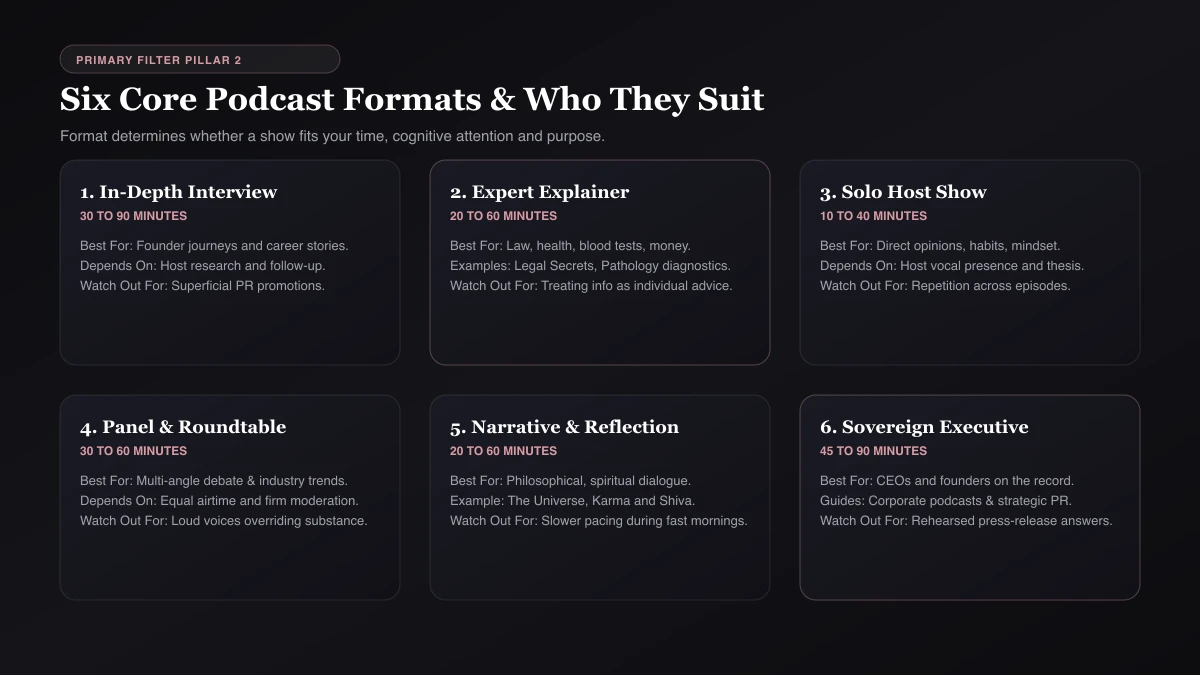Click the '30 TO 60 MINUTES' label under Panel & Roundtable
The height and width of the screenshot is (675, 1200).
coord(133,451)
